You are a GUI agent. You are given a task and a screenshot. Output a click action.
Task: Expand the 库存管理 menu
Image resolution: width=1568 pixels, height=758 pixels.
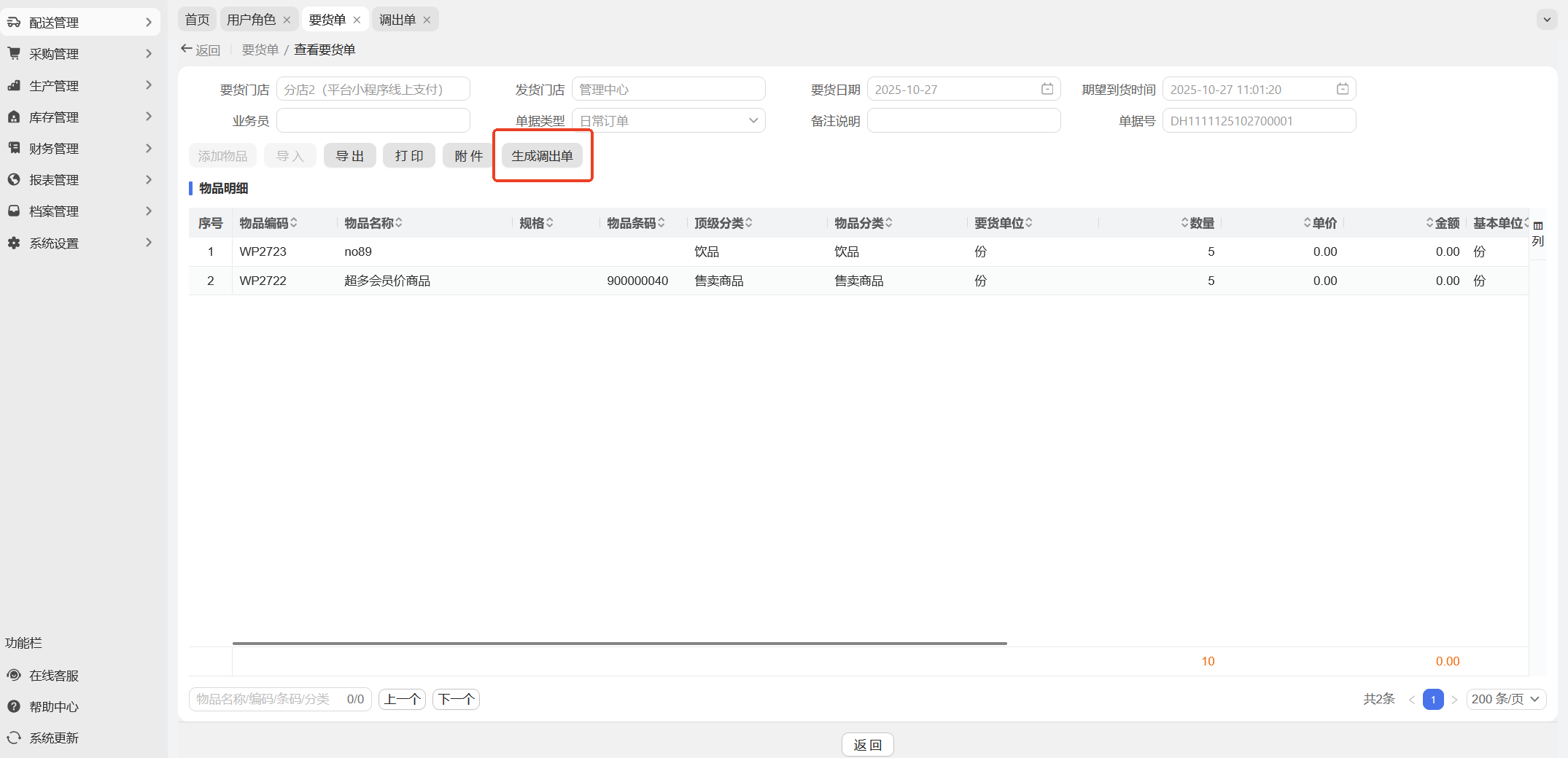pos(149,117)
